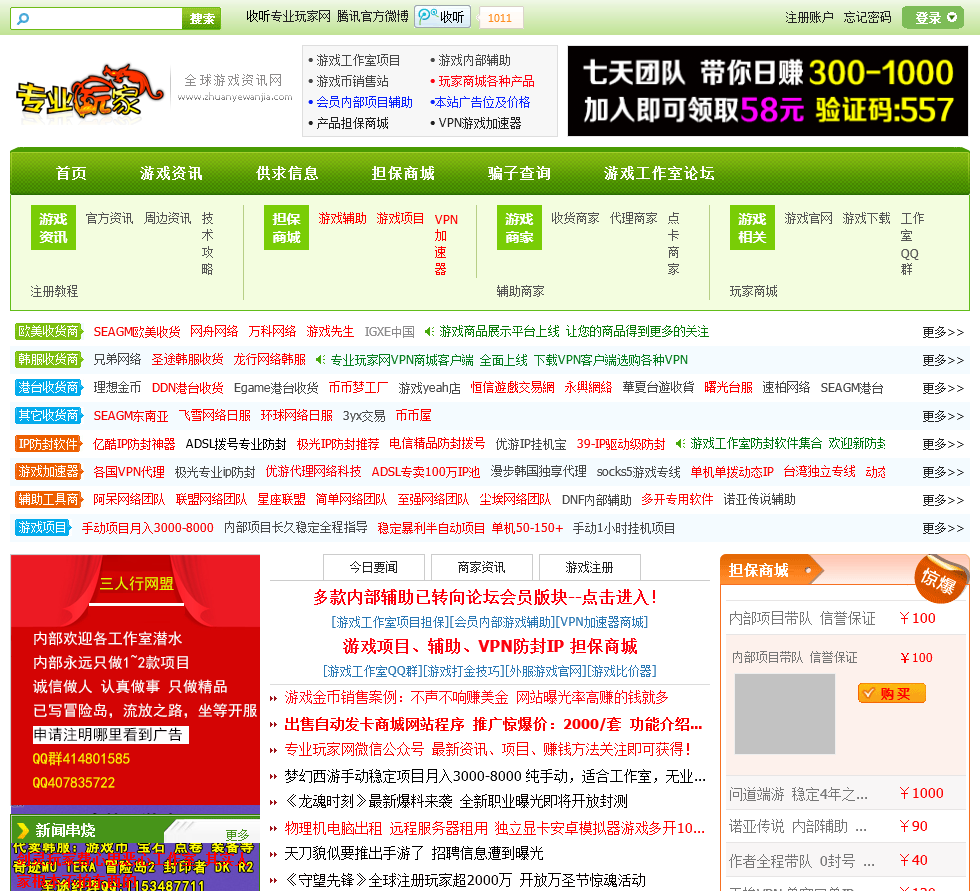The width and height of the screenshot is (980, 891).
Task: Open VPN游戏加速器 link in header list
Action: click(x=479, y=123)
